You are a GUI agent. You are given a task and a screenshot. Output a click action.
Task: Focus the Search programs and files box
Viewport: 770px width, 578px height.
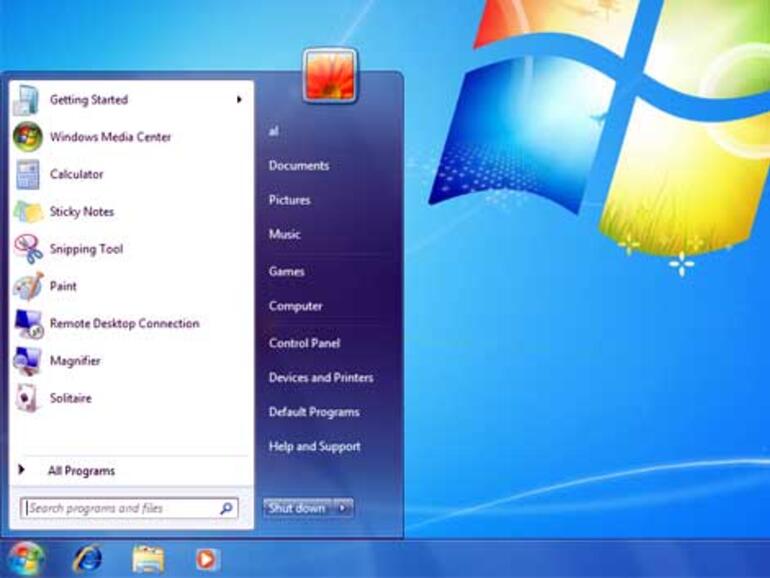tap(129, 508)
